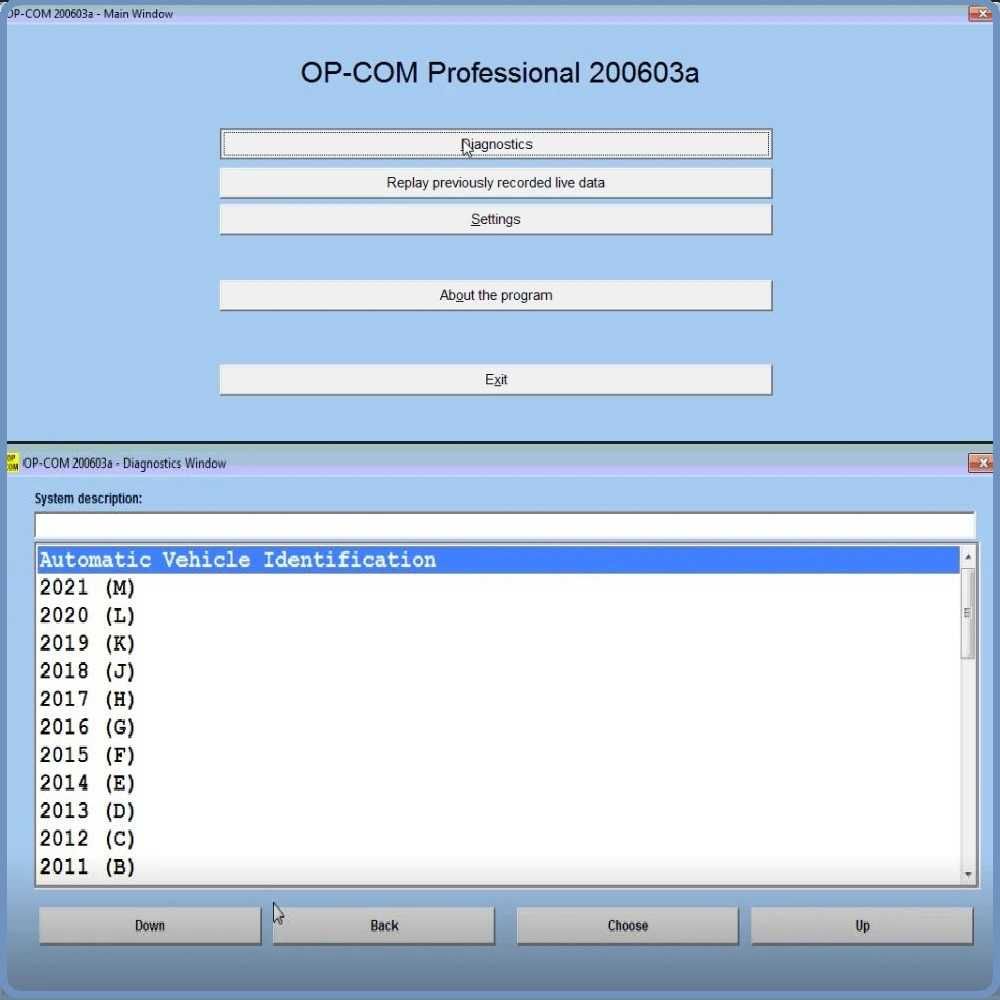This screenshot has height=1000, width=1000.
Task: Select Automatic Vehicle Identification row
Action: 498,560
